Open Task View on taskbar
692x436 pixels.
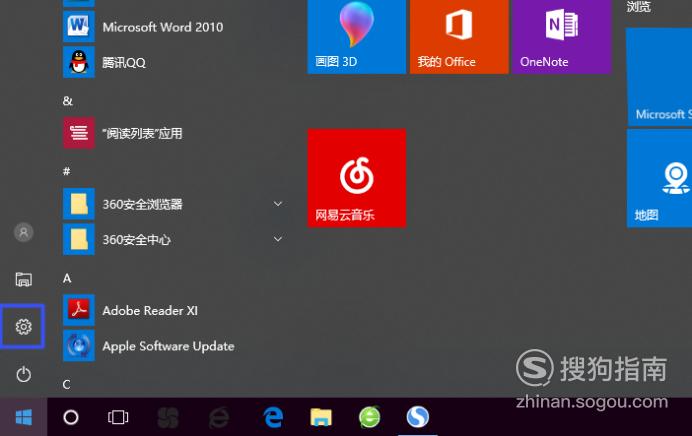pos(118,417)
